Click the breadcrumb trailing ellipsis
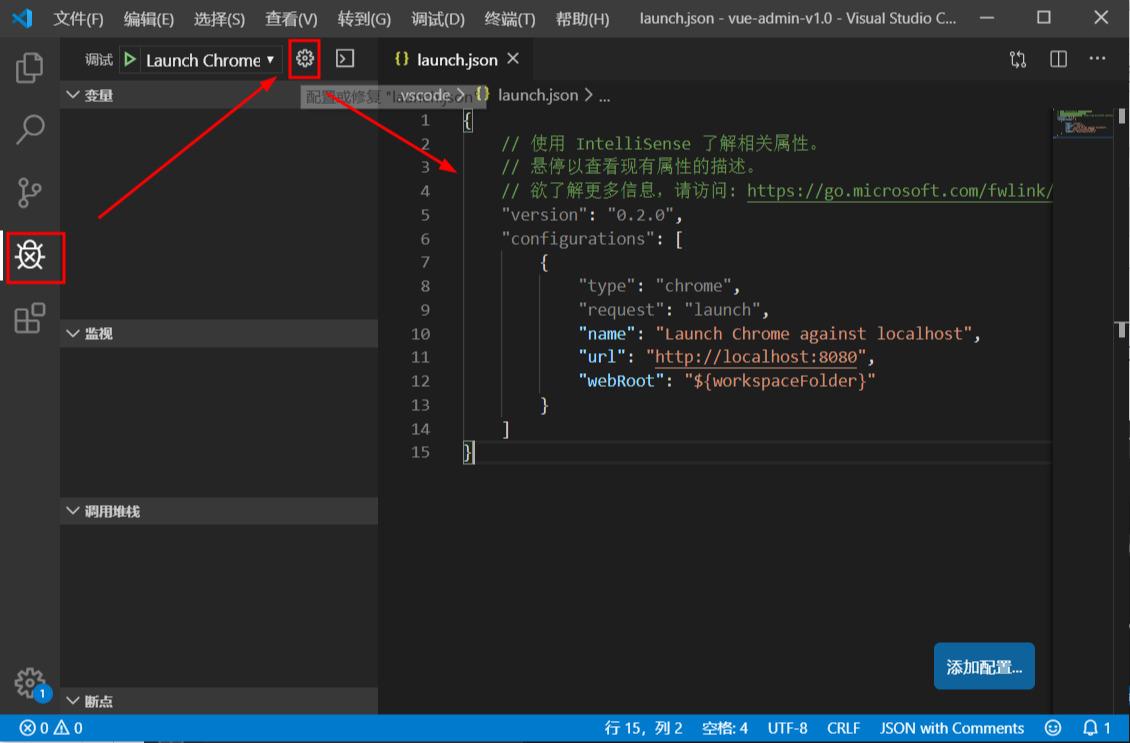The width and height of the screenshot is (1130, 743). 604,96
